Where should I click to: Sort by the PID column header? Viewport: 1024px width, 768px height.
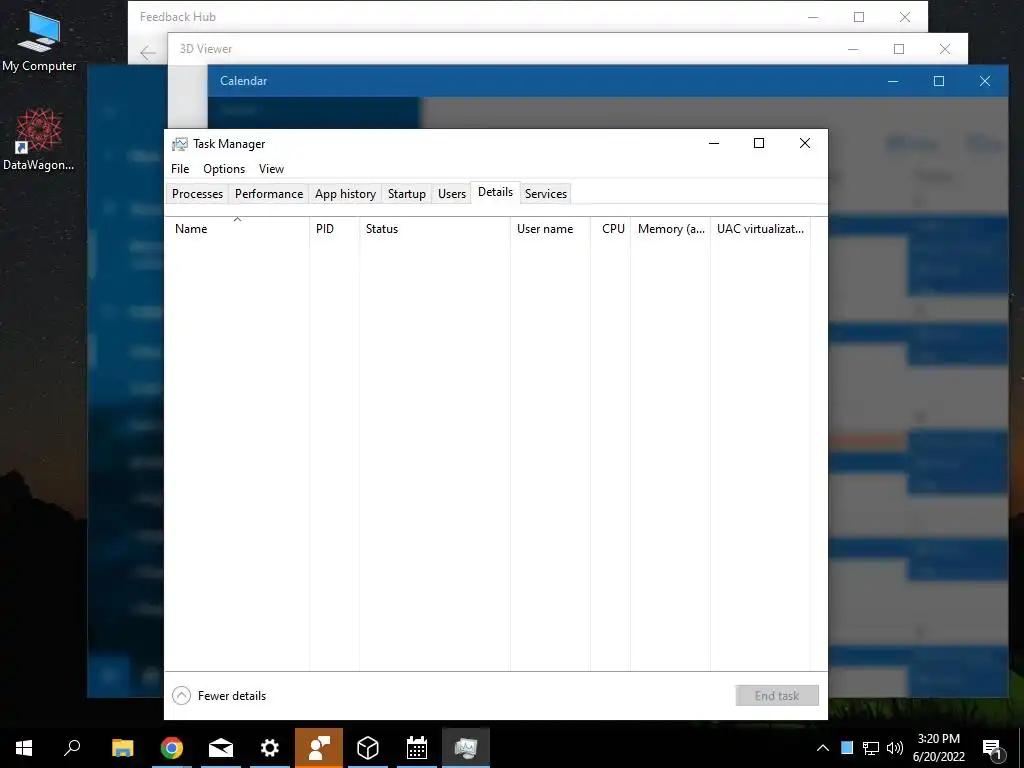point(334,229)
